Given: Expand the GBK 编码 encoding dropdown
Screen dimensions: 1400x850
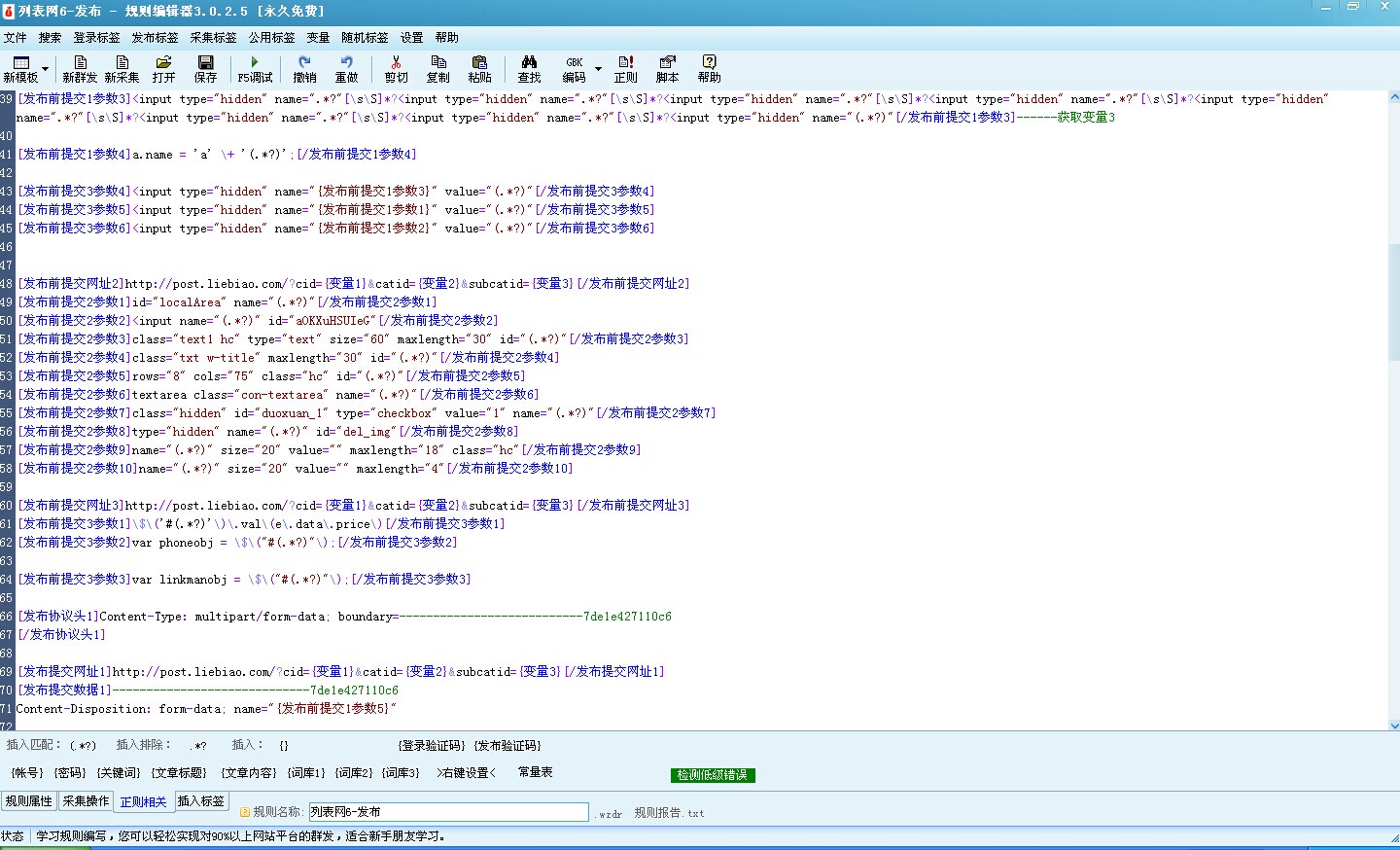Looking at the screenshot, I should pos(598,69).
